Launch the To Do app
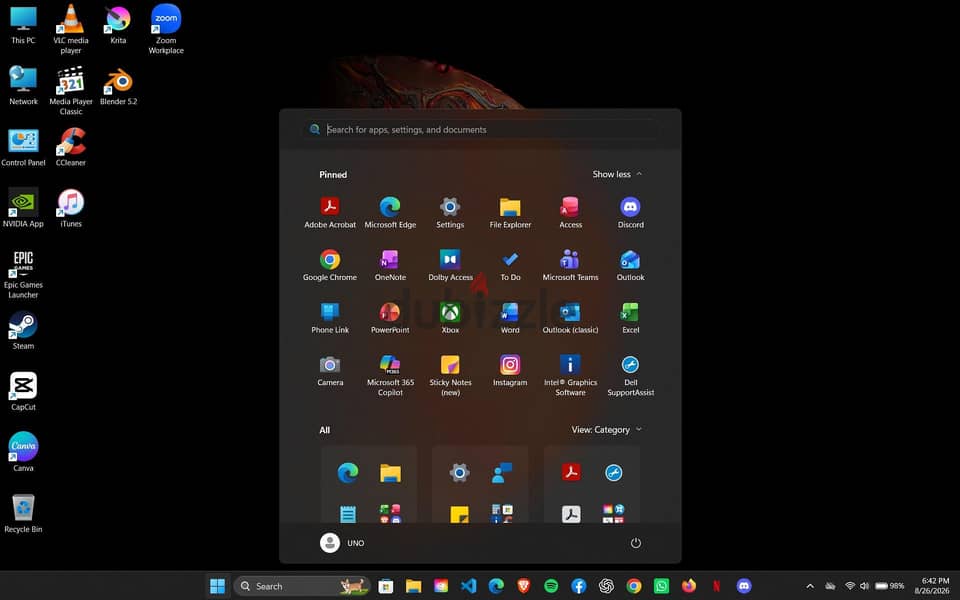Image resolution: width=960 pixels, height=600 pixels. click(x=510, y=265)
